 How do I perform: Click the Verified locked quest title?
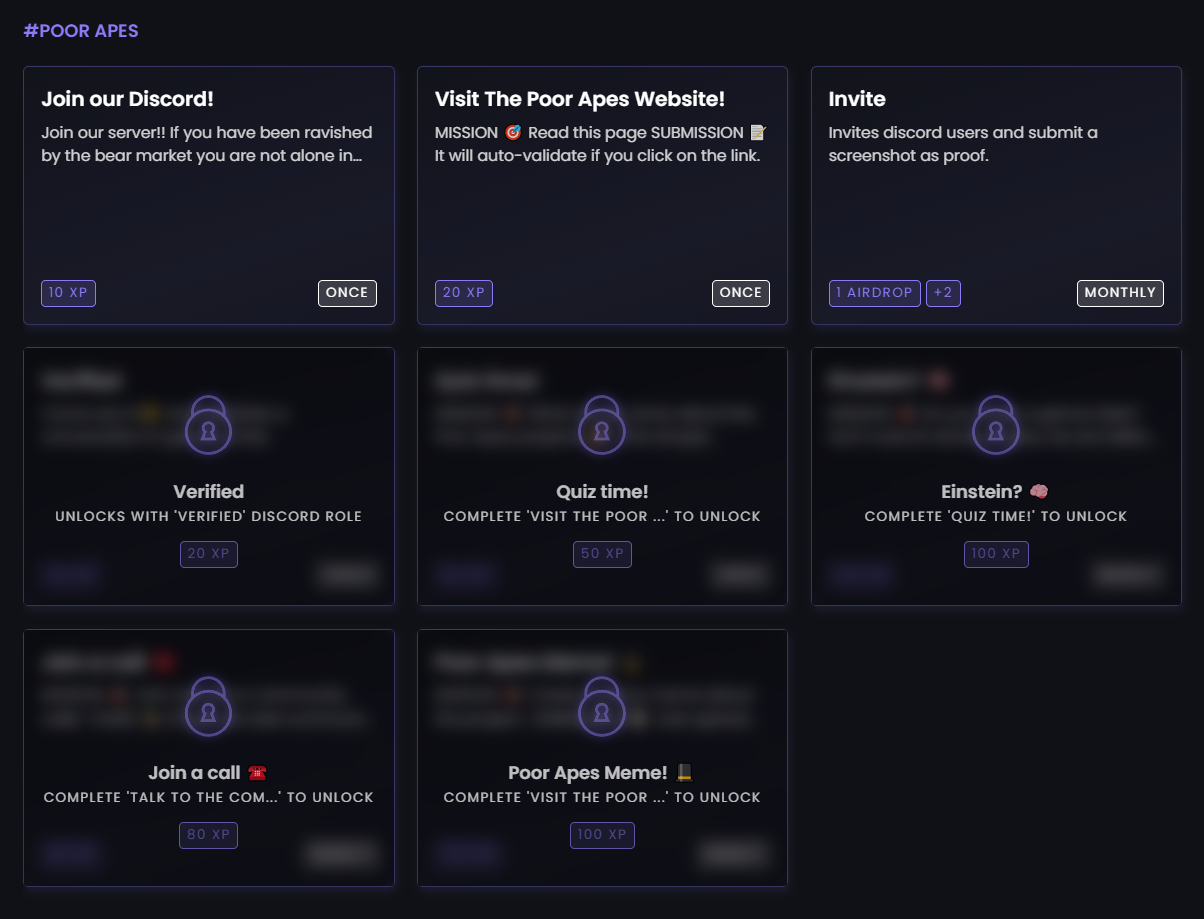(x=209, y=492)
